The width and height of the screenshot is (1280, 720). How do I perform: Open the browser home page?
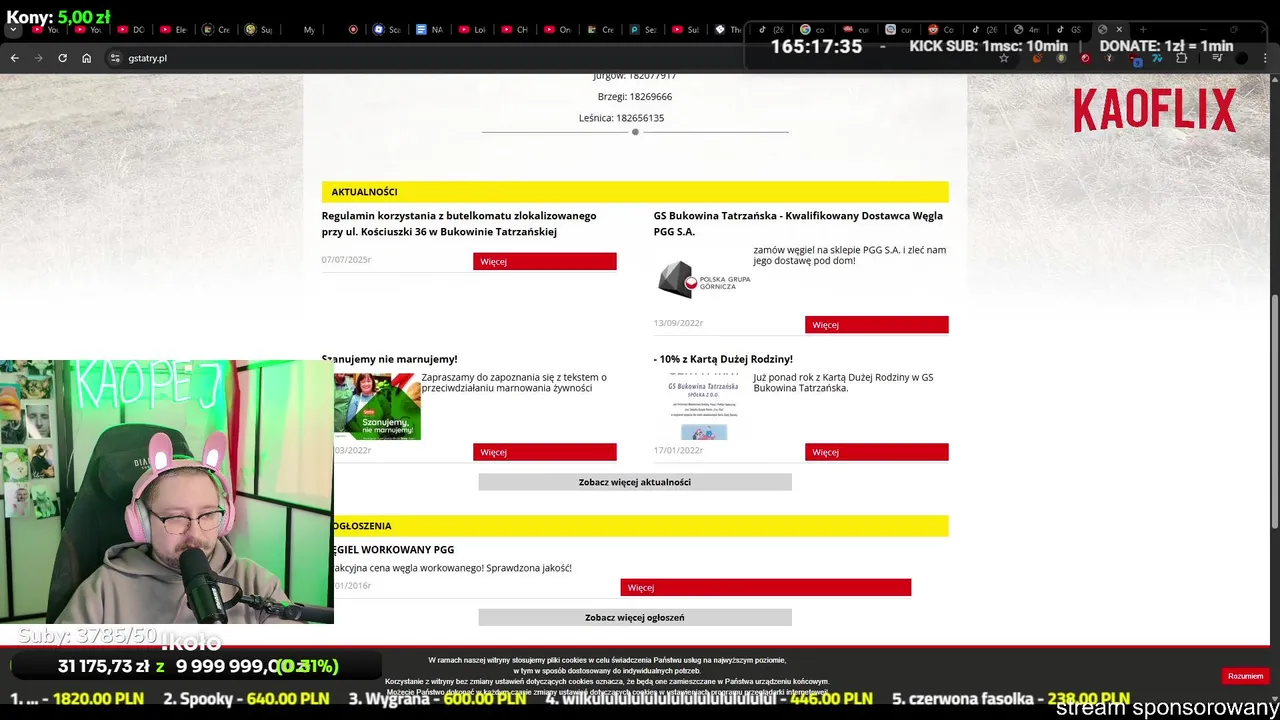[86, 58]
